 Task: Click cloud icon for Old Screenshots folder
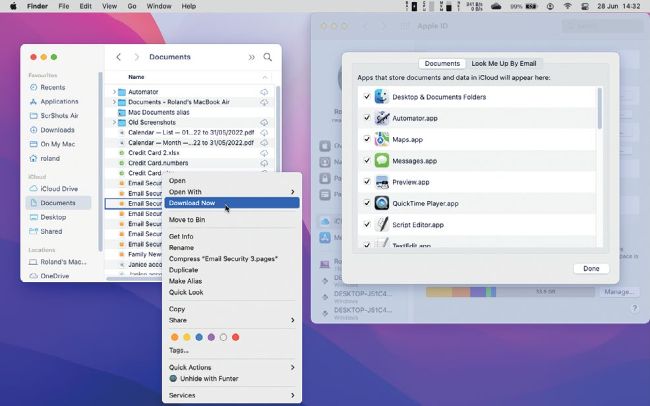click(264, 122)
